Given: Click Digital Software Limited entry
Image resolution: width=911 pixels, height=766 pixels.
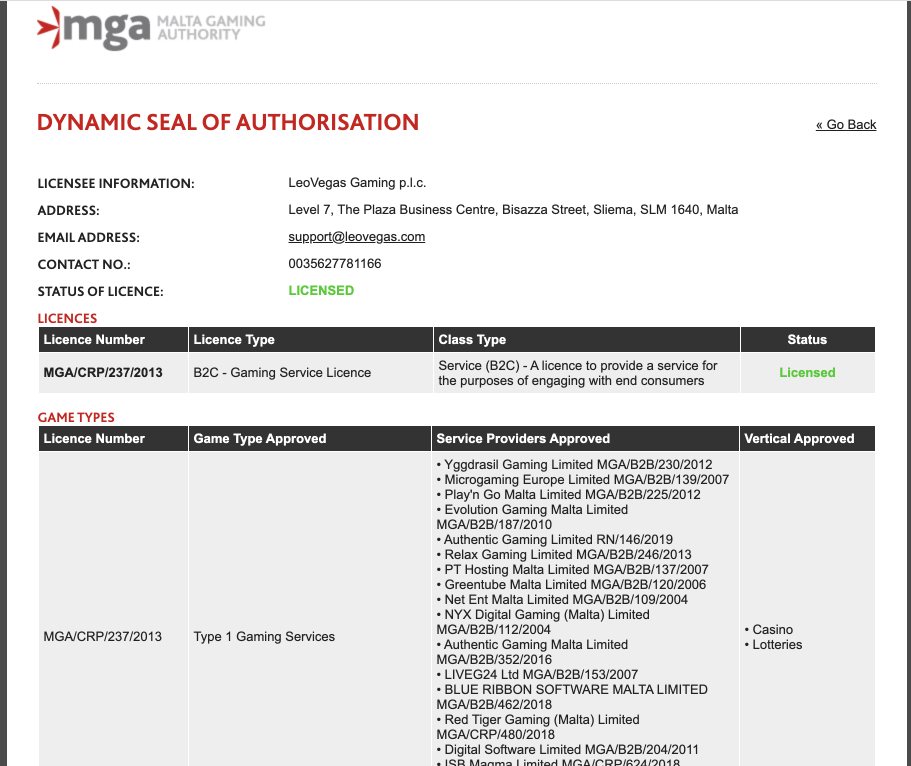Looking at the screenshot, I should (x=568, y=750).
